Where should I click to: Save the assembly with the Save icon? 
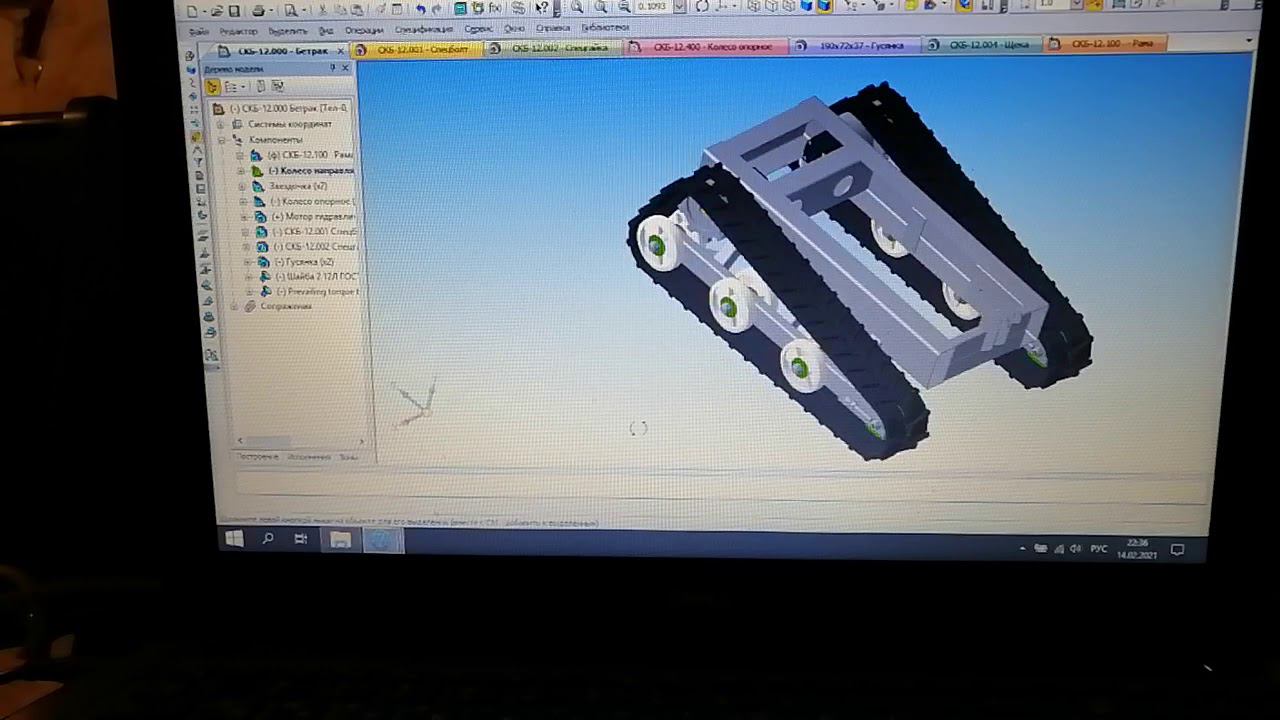tap(234, 11)
